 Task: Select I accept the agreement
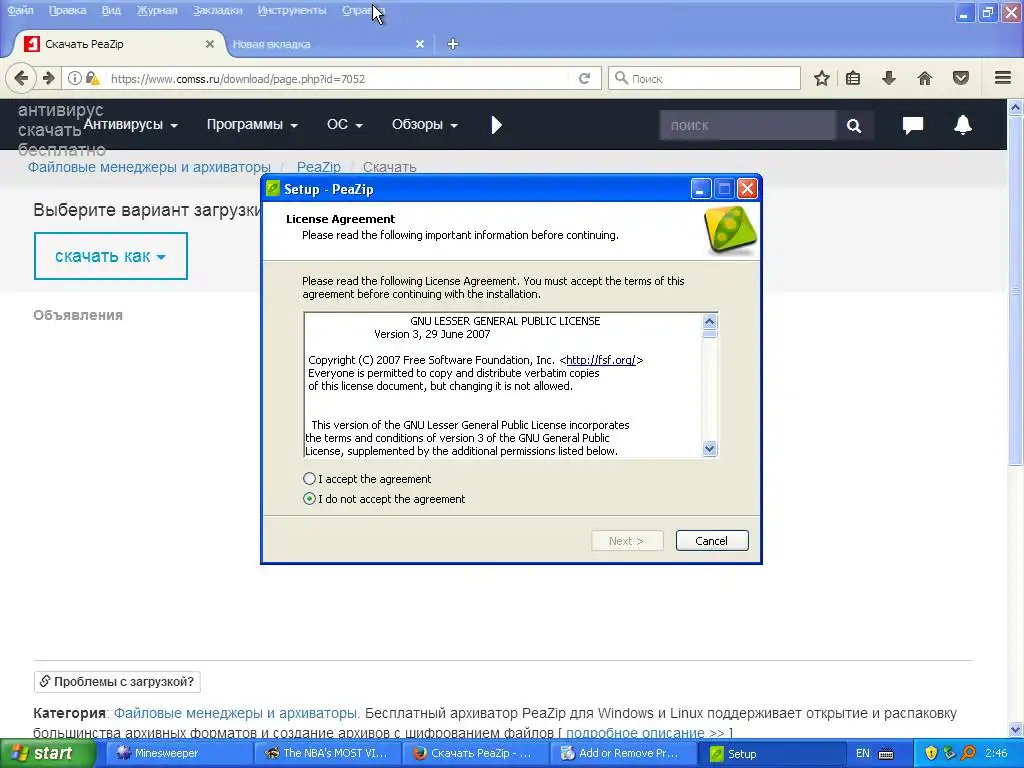coord(366,479)
